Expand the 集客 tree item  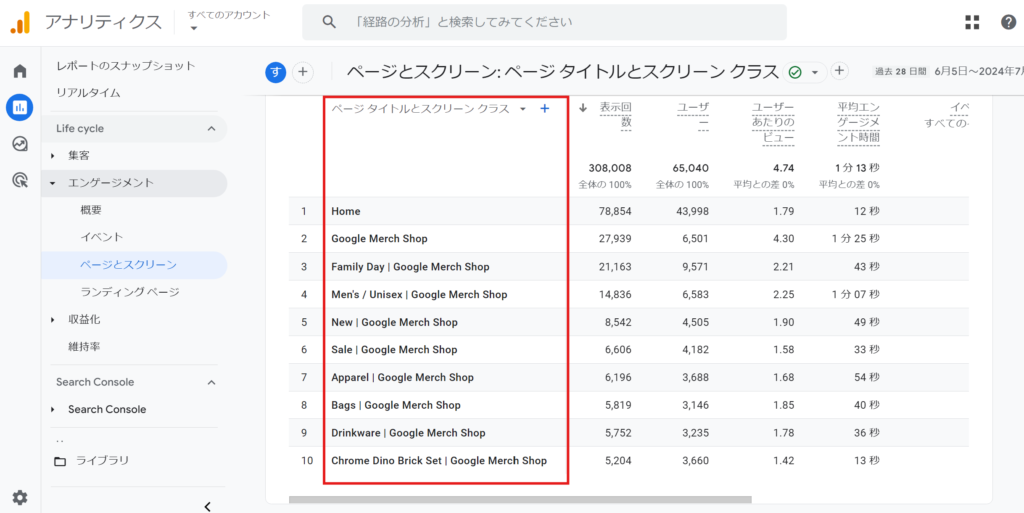[x=53, y=156]
